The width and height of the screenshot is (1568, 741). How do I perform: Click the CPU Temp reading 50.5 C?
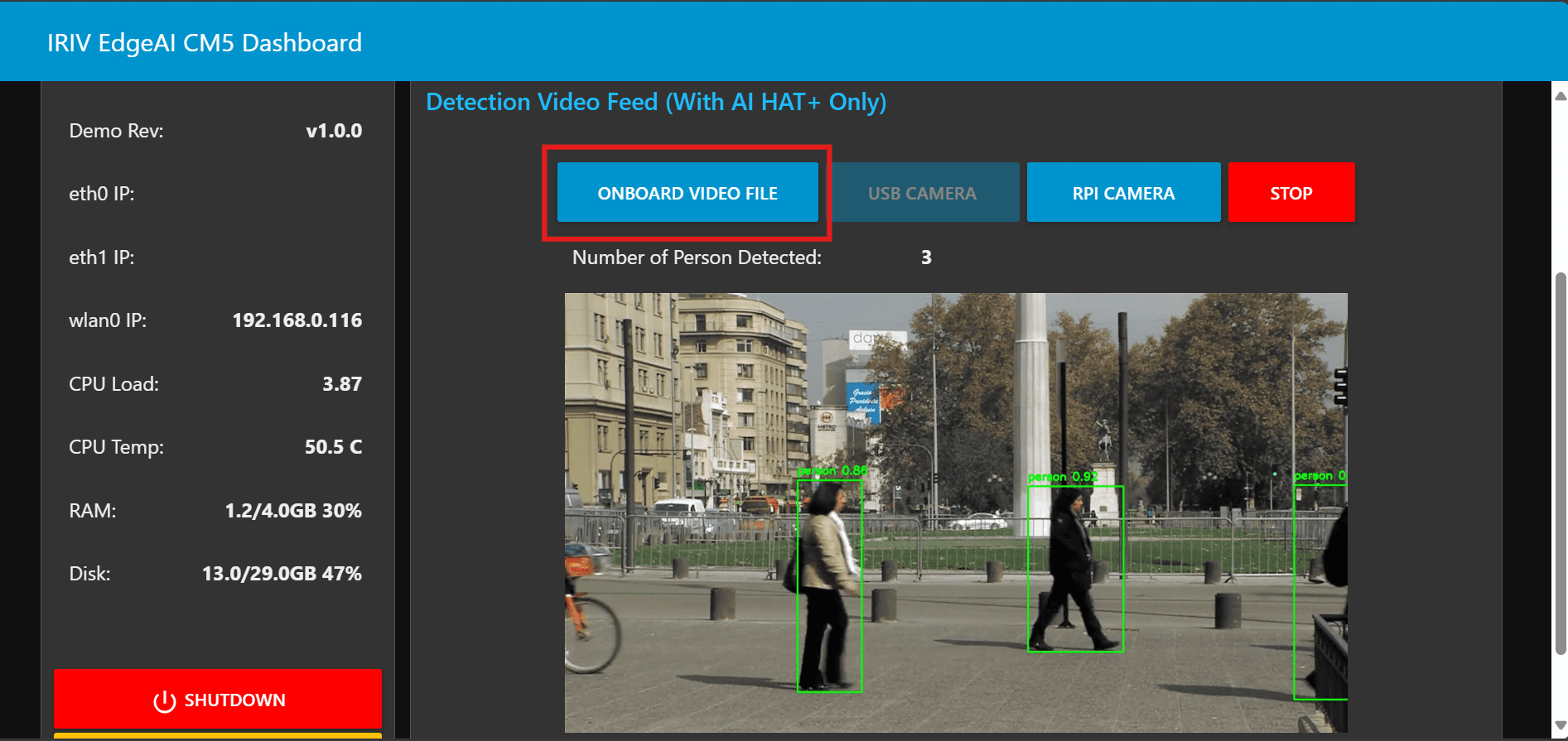[333, 447]
